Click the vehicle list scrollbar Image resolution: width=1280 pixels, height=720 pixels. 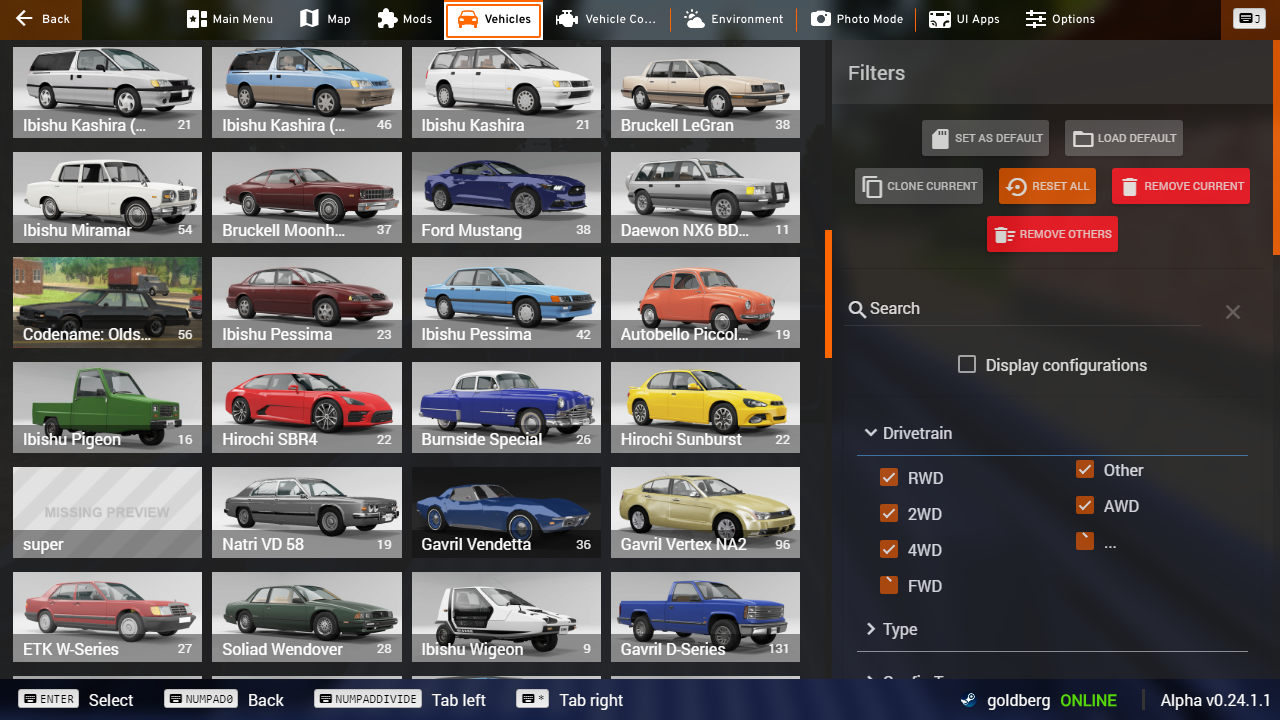point(828,294)
